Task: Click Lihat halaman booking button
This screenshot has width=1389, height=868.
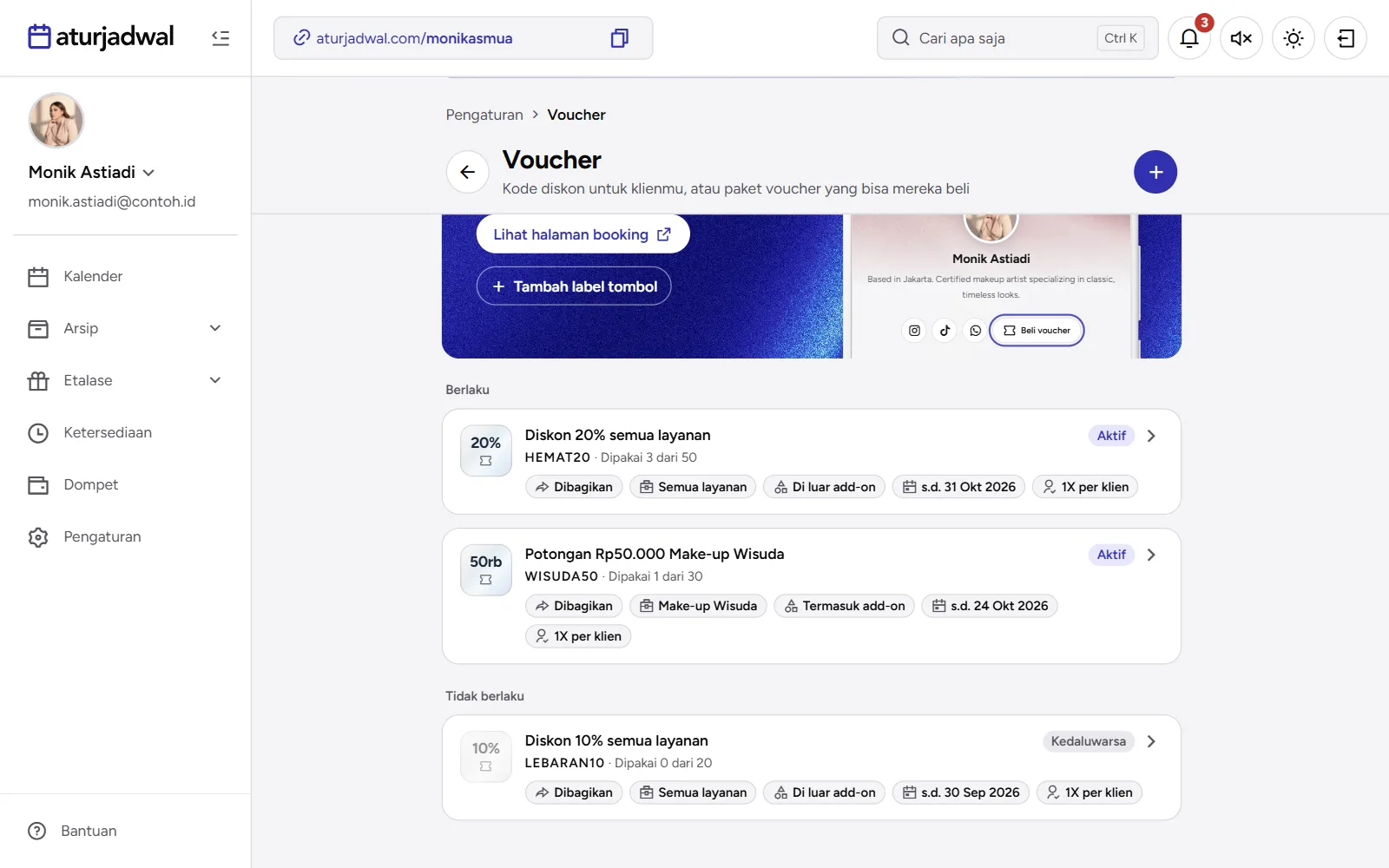Action: (583, 234)
